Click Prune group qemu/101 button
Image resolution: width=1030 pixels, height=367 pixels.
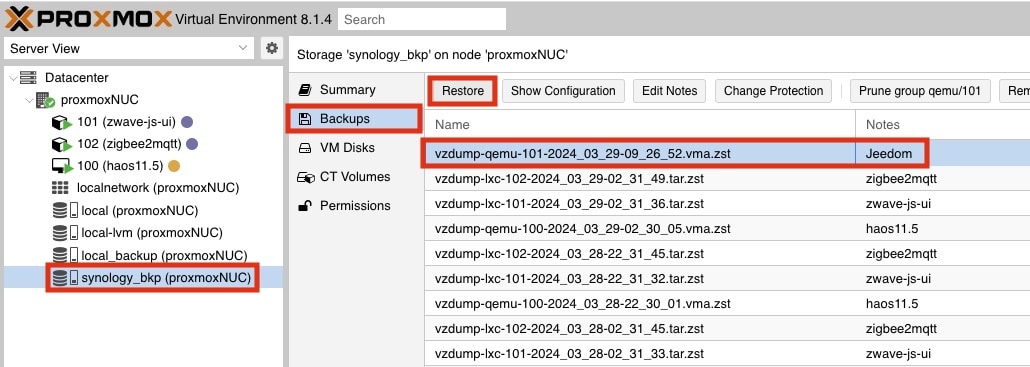pos(920,91)
